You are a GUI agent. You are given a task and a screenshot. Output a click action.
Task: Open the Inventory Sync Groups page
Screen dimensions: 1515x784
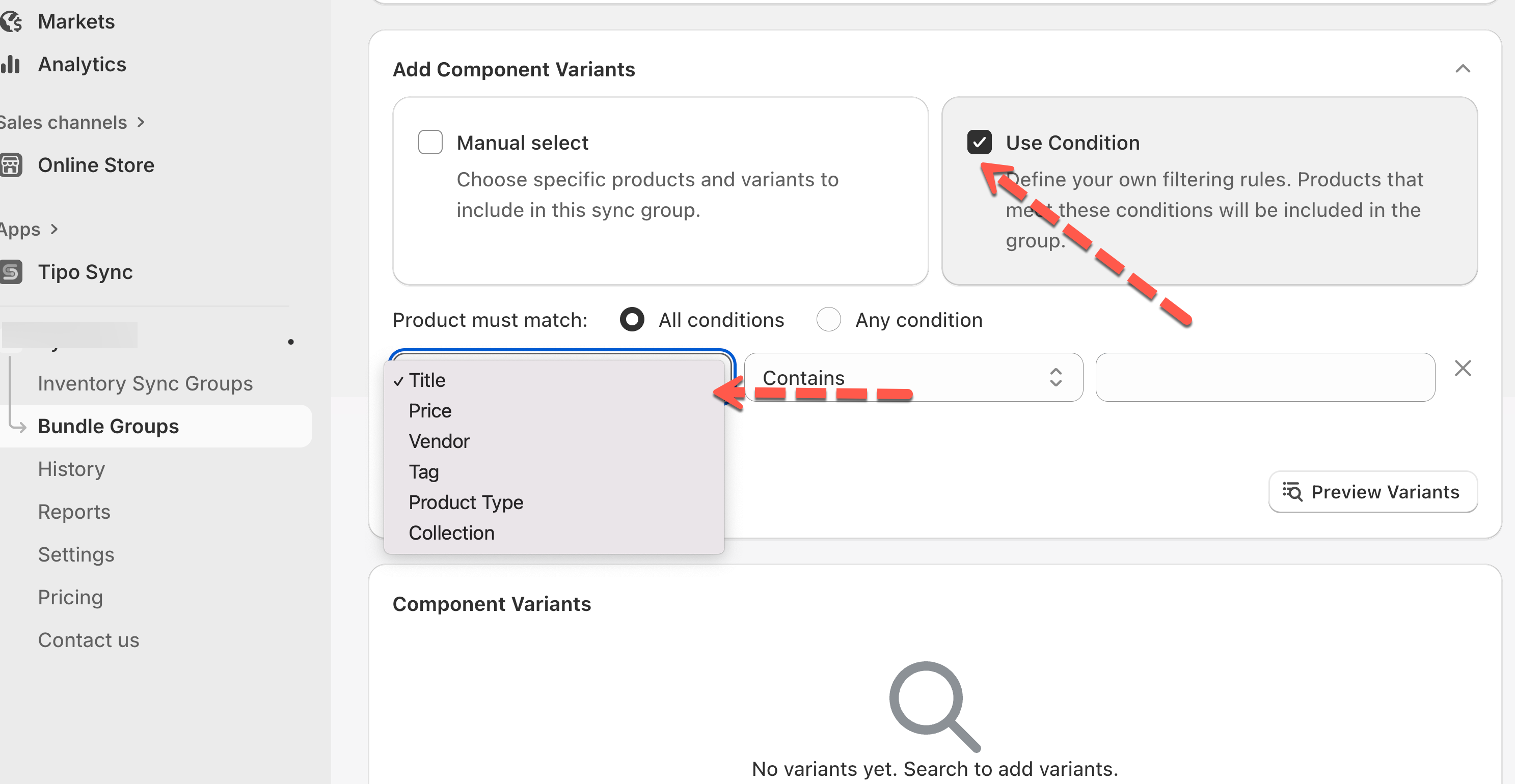tap(145, 383)
